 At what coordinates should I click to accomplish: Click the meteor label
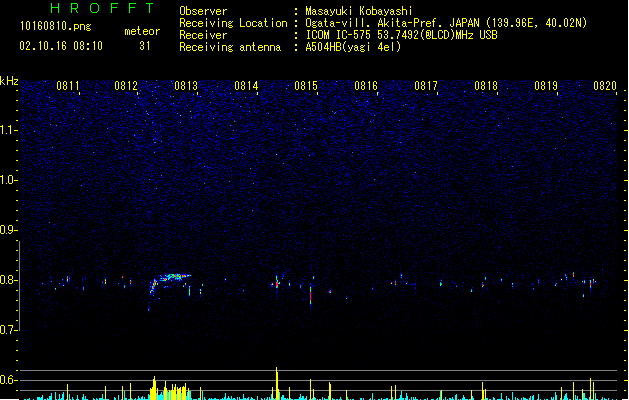[x=142, y=31]
